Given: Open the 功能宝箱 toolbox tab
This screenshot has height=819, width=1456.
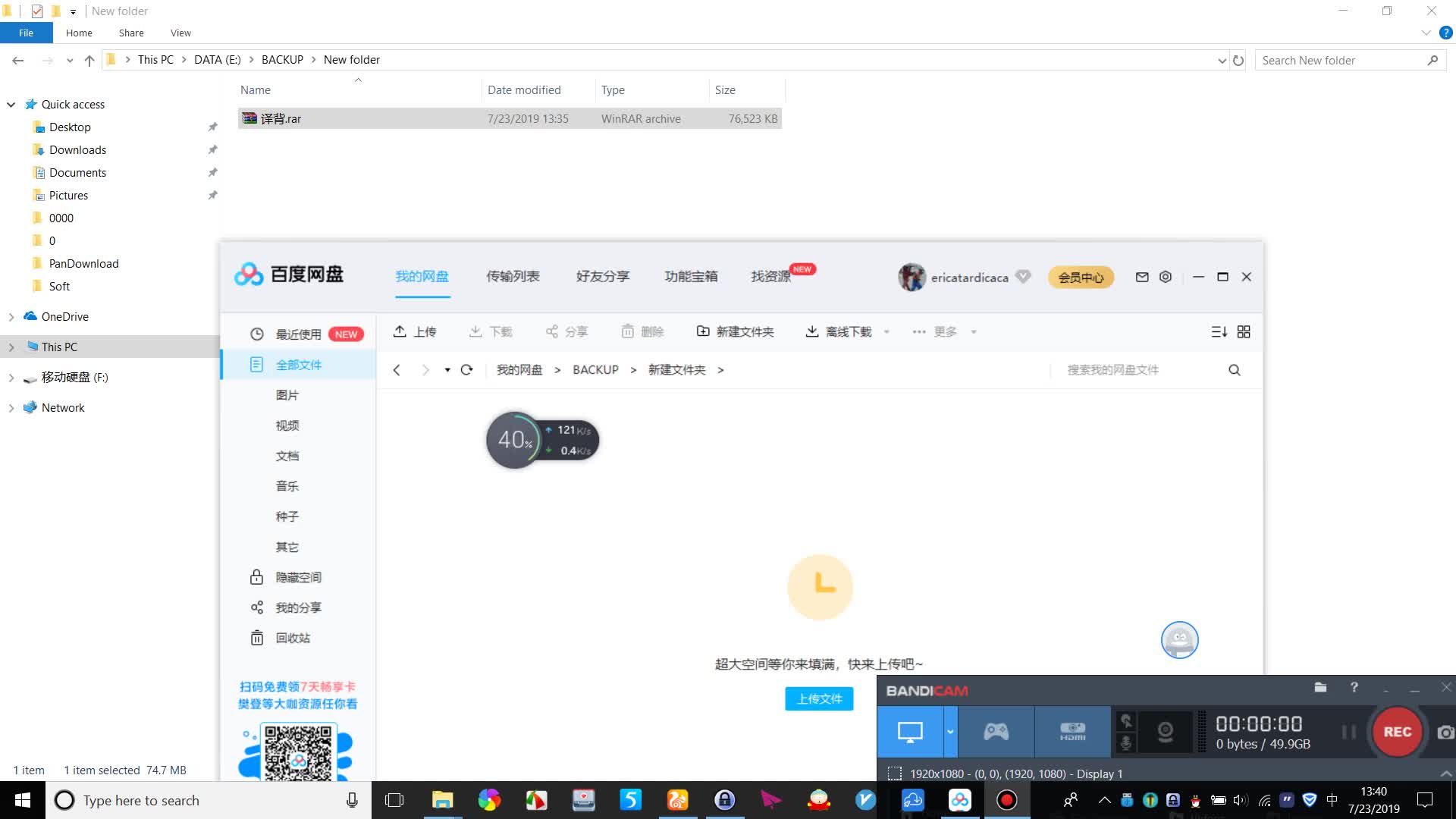Looking at the screenshot, I should pos(691,276).
